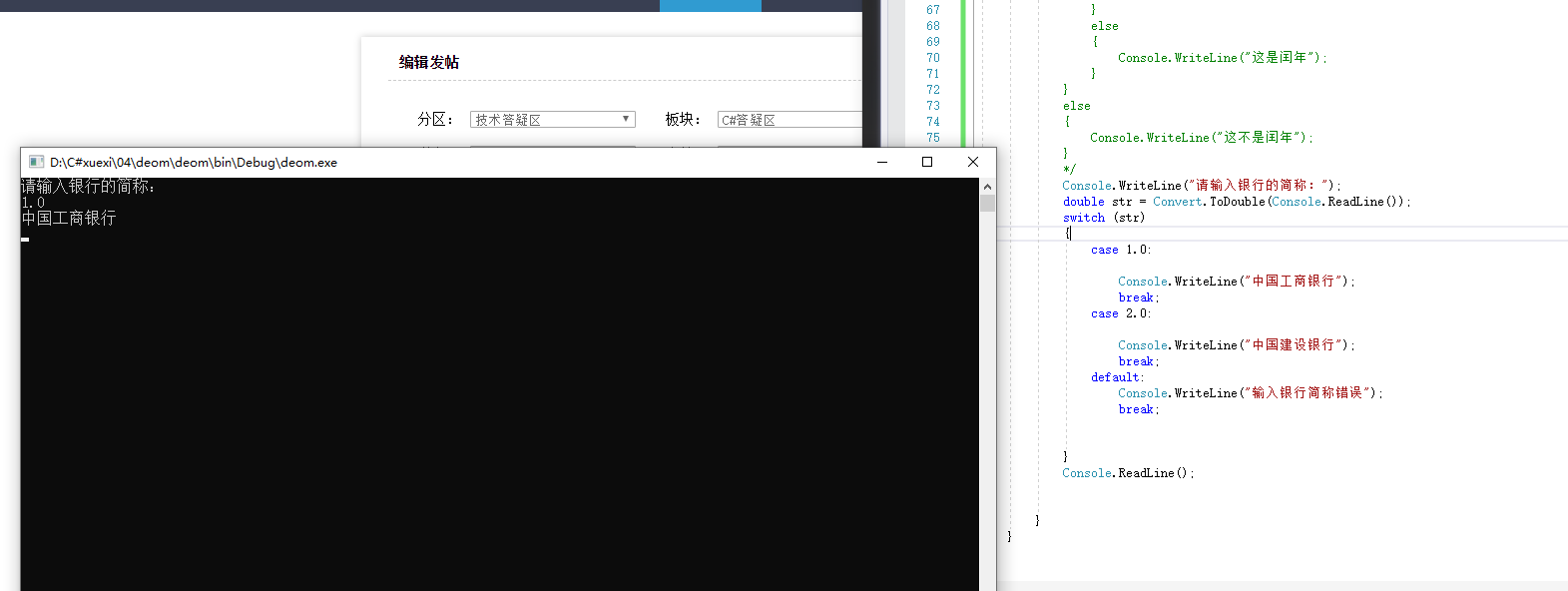Maximize the deom.exe console window
This screenshot has height=591, width=1568.
(x=927, y=162)
